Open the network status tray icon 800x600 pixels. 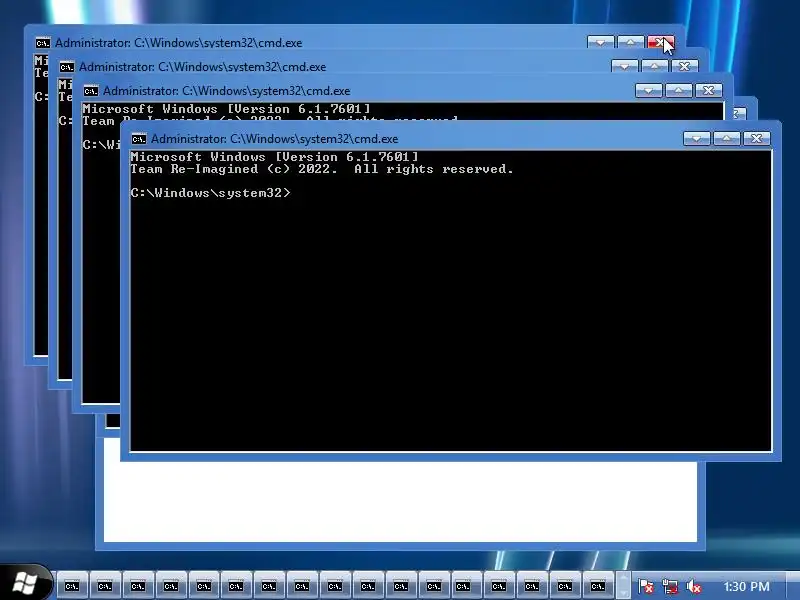pos(669,586)
